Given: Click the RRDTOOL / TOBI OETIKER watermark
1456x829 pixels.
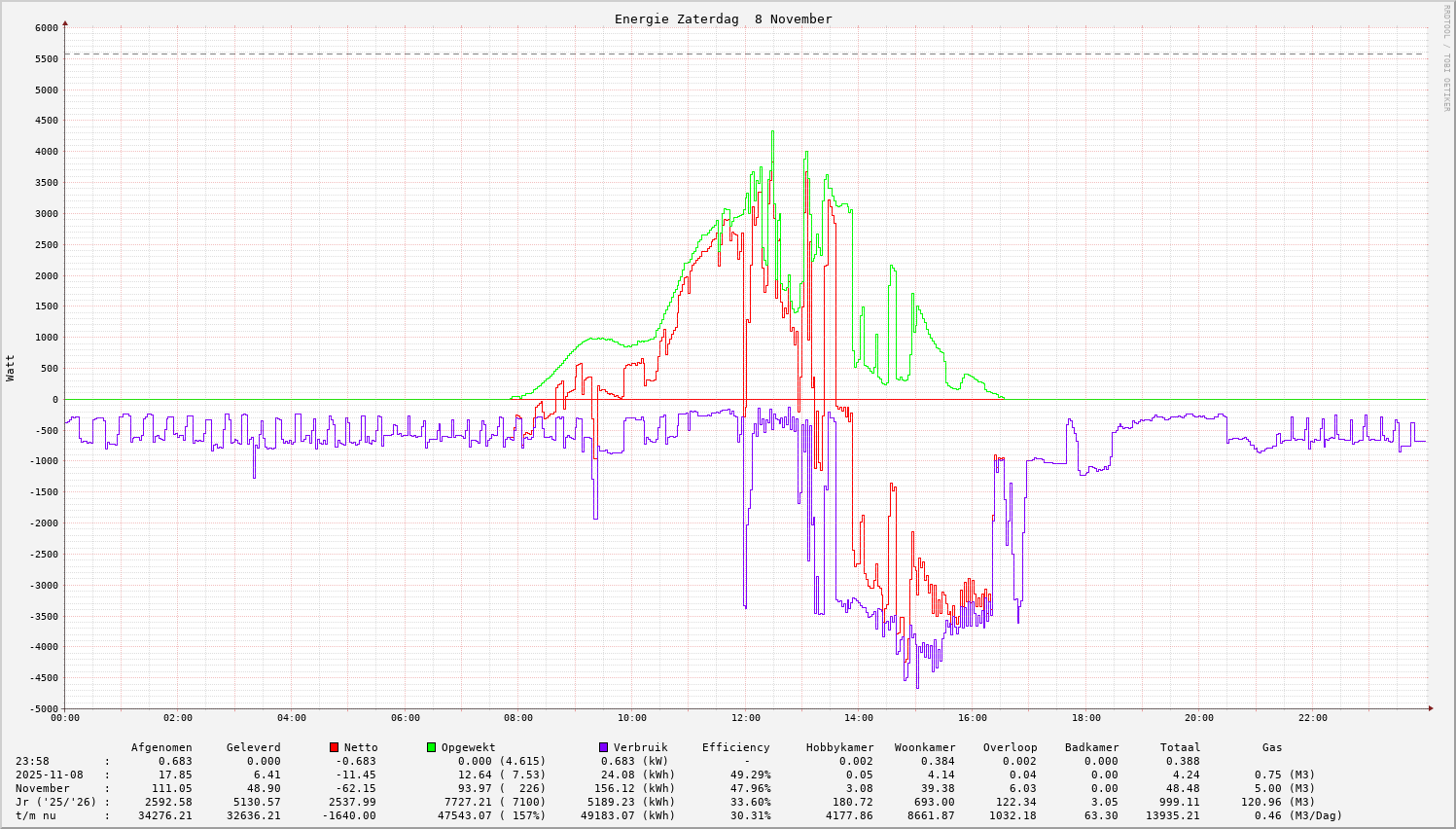Looking at the screenshot, I should (1446, 57).
